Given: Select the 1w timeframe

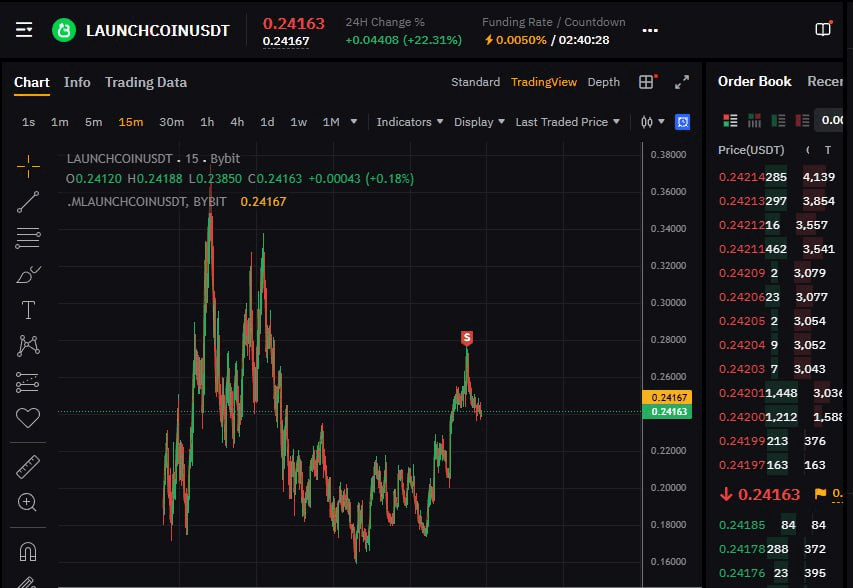Looking at the screenshot, I should pos(298,122).
